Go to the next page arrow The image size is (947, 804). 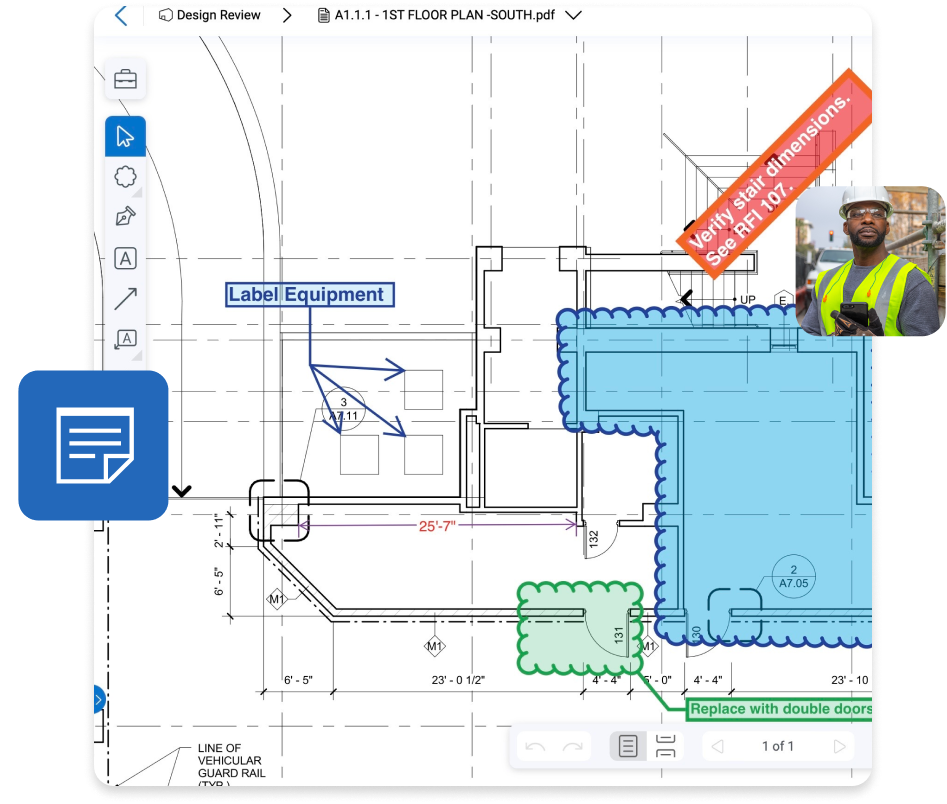839,746
